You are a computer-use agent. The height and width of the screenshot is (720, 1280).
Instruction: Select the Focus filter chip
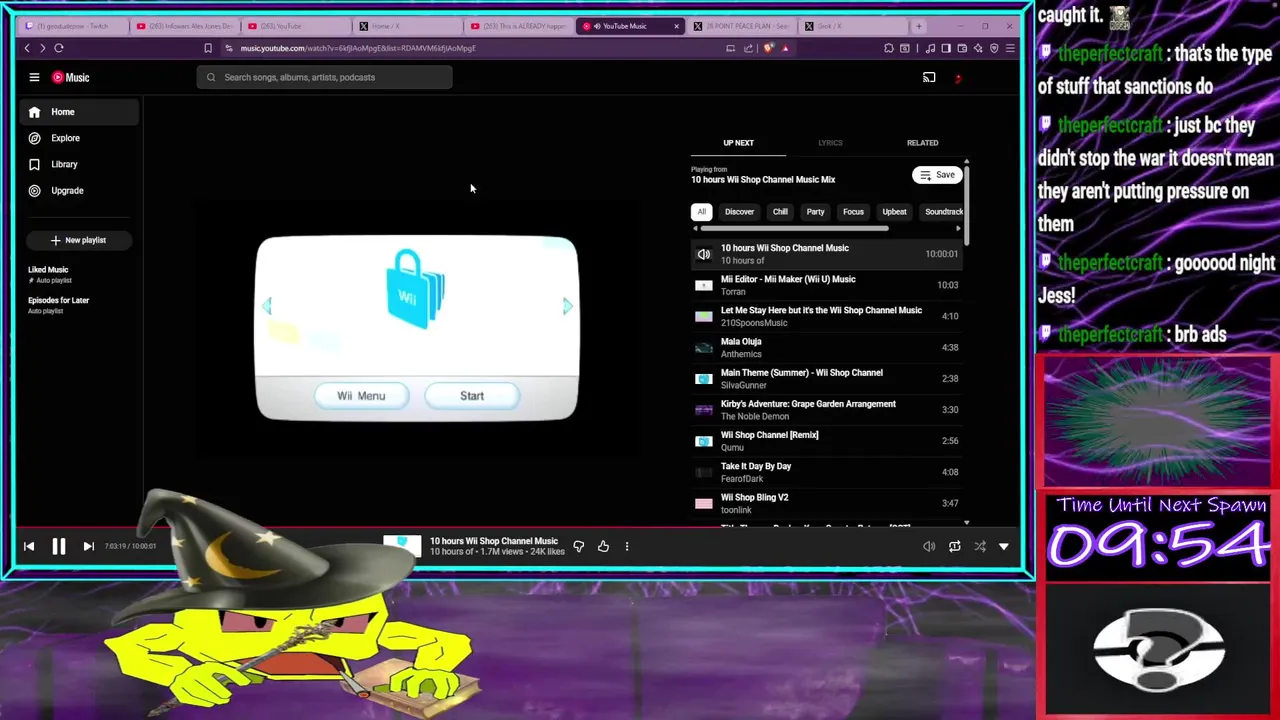(x=853, y=212)
